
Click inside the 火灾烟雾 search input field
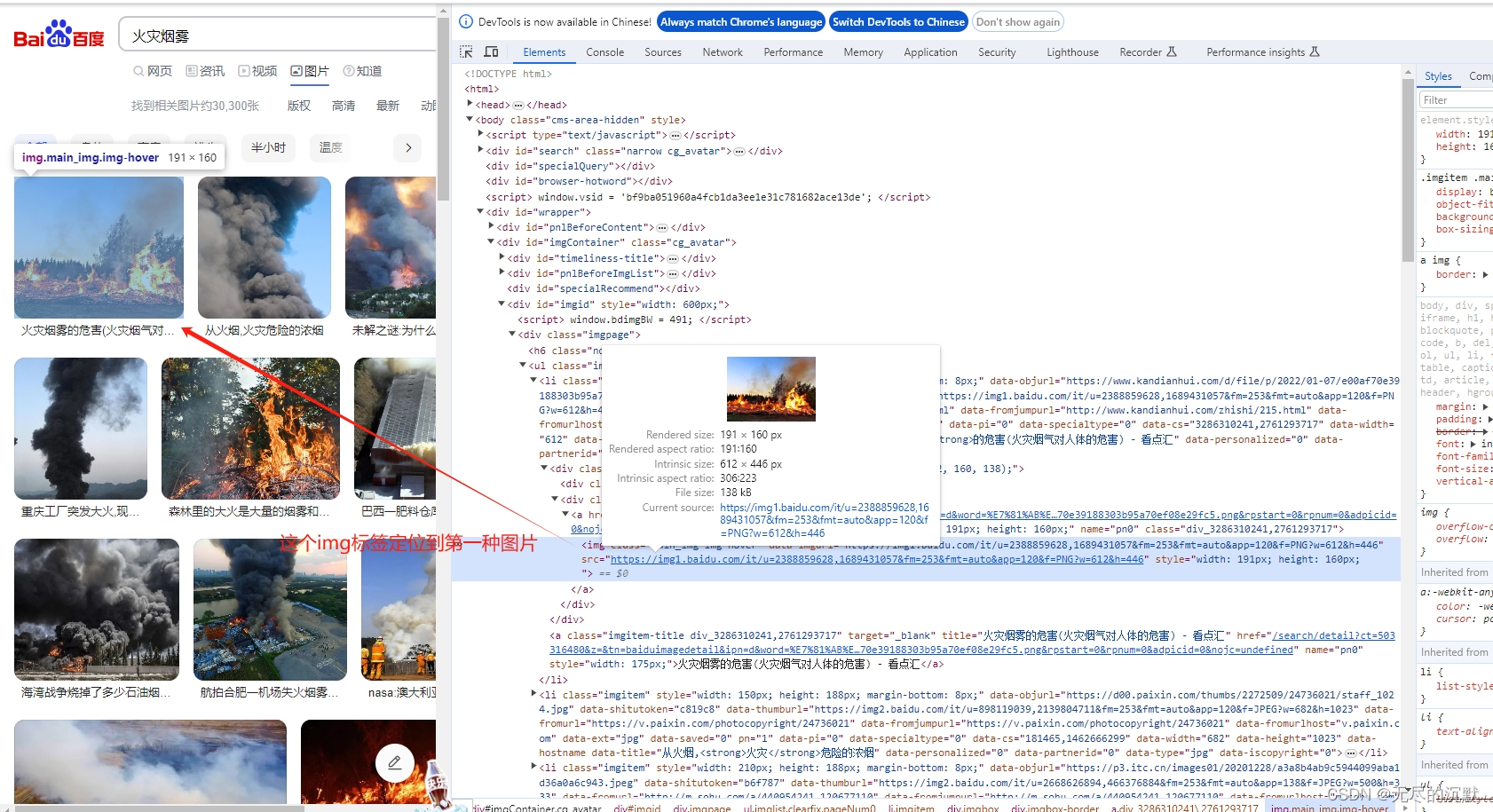(x=266, y=35)
